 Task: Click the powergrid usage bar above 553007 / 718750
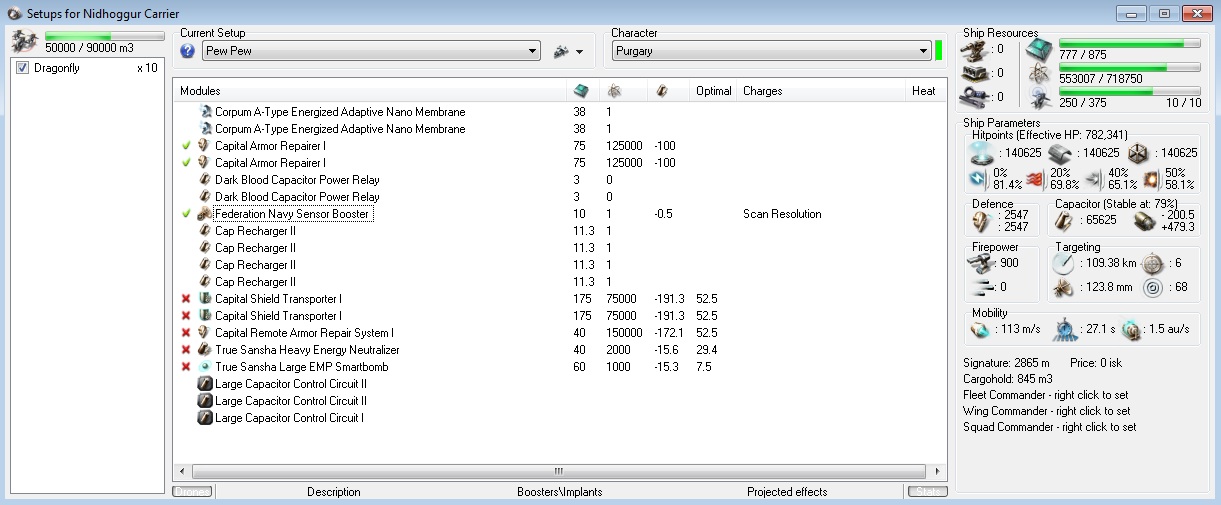coord(1130,67)
